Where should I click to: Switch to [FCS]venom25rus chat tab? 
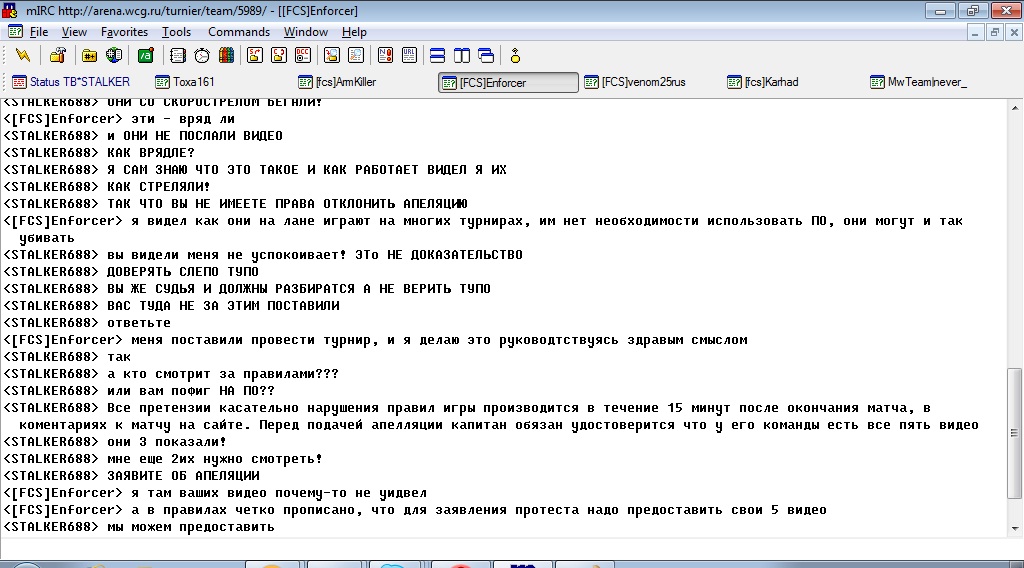pyautogui.click(x=643, y=82)
